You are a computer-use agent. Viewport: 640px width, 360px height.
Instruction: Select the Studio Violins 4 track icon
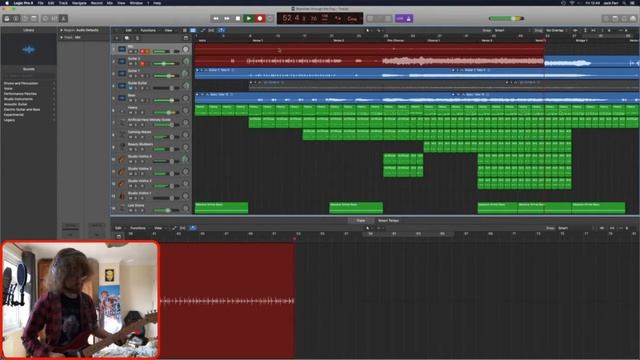click(x=122, y=160)
